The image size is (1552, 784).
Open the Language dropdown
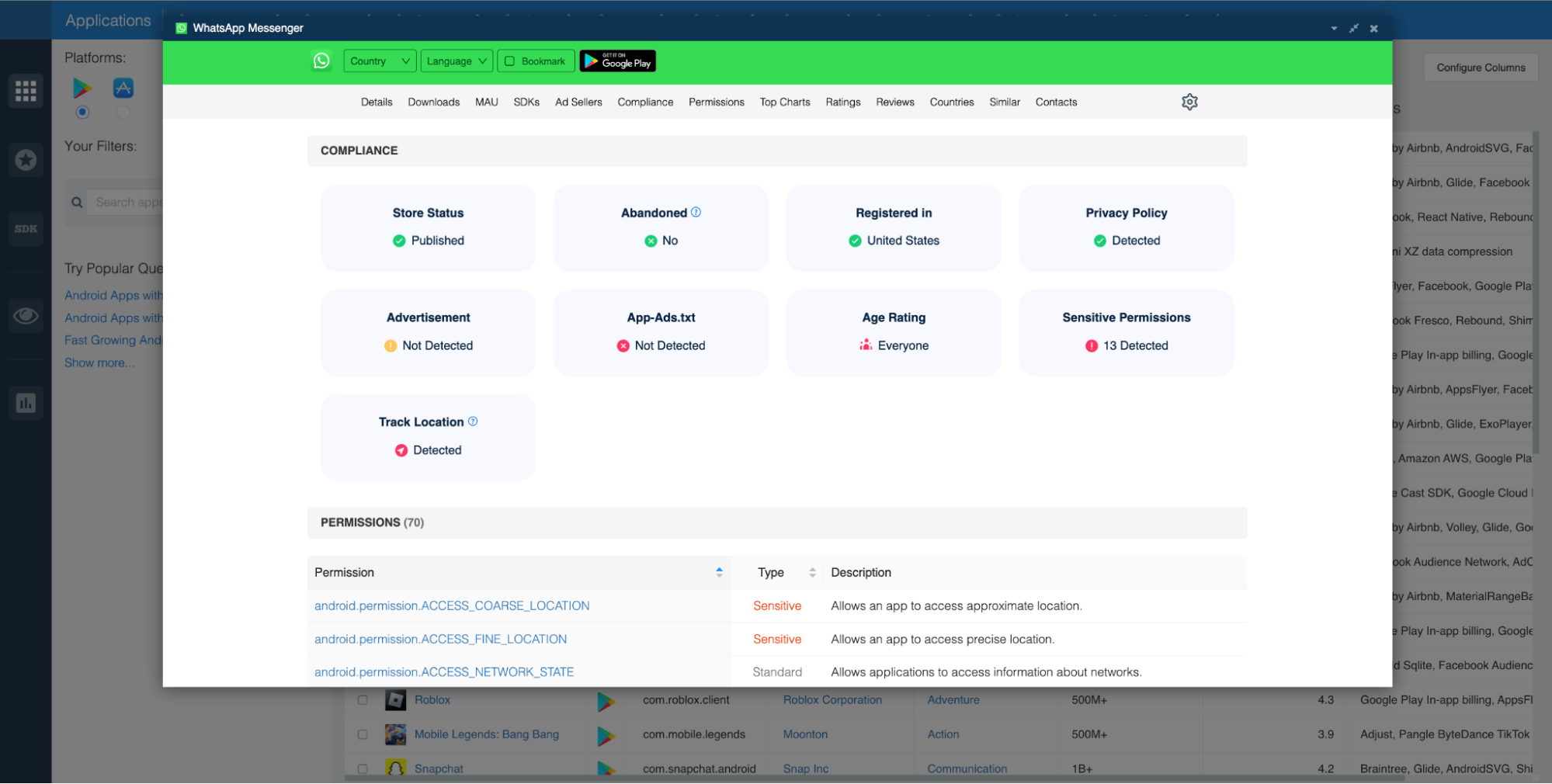(x=457, y=61)
